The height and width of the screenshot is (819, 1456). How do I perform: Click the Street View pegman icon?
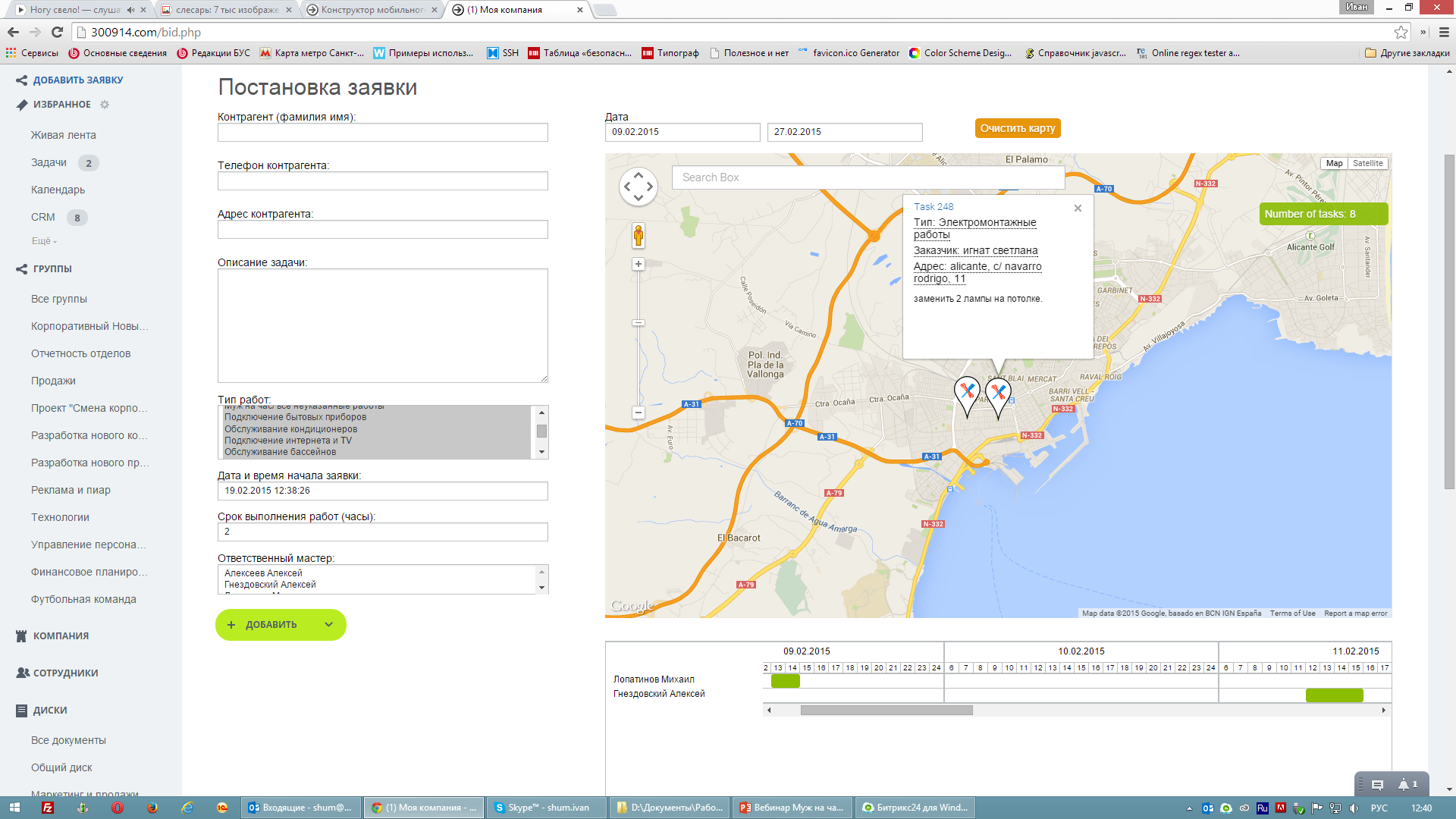[x=639, y=236]
